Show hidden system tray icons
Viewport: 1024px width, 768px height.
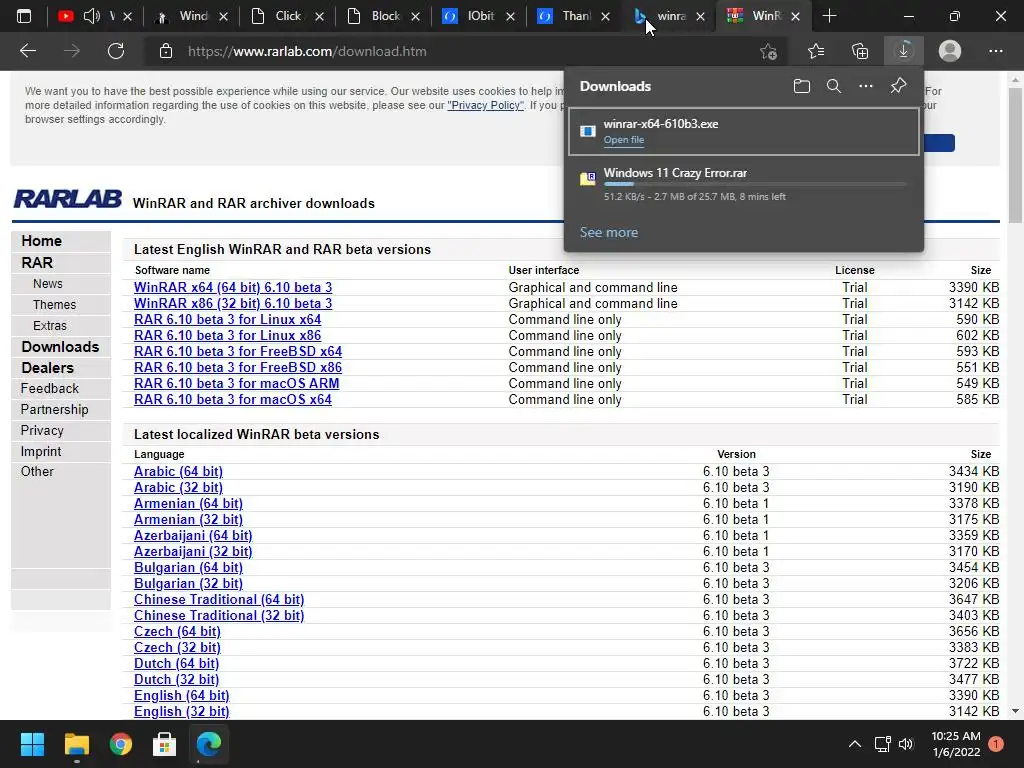click(854, 744)
